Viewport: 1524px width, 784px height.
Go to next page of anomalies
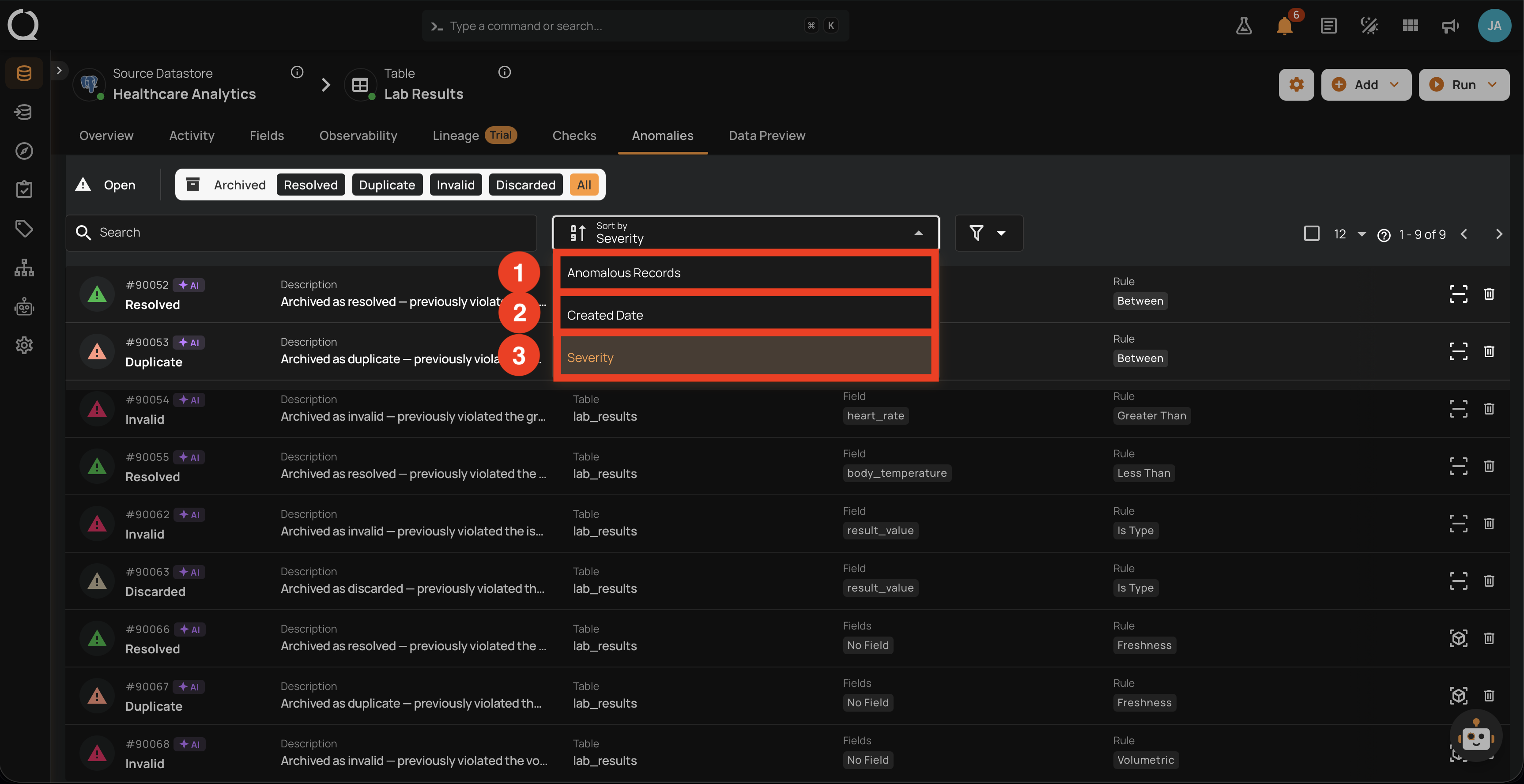tap(1498, 234)
